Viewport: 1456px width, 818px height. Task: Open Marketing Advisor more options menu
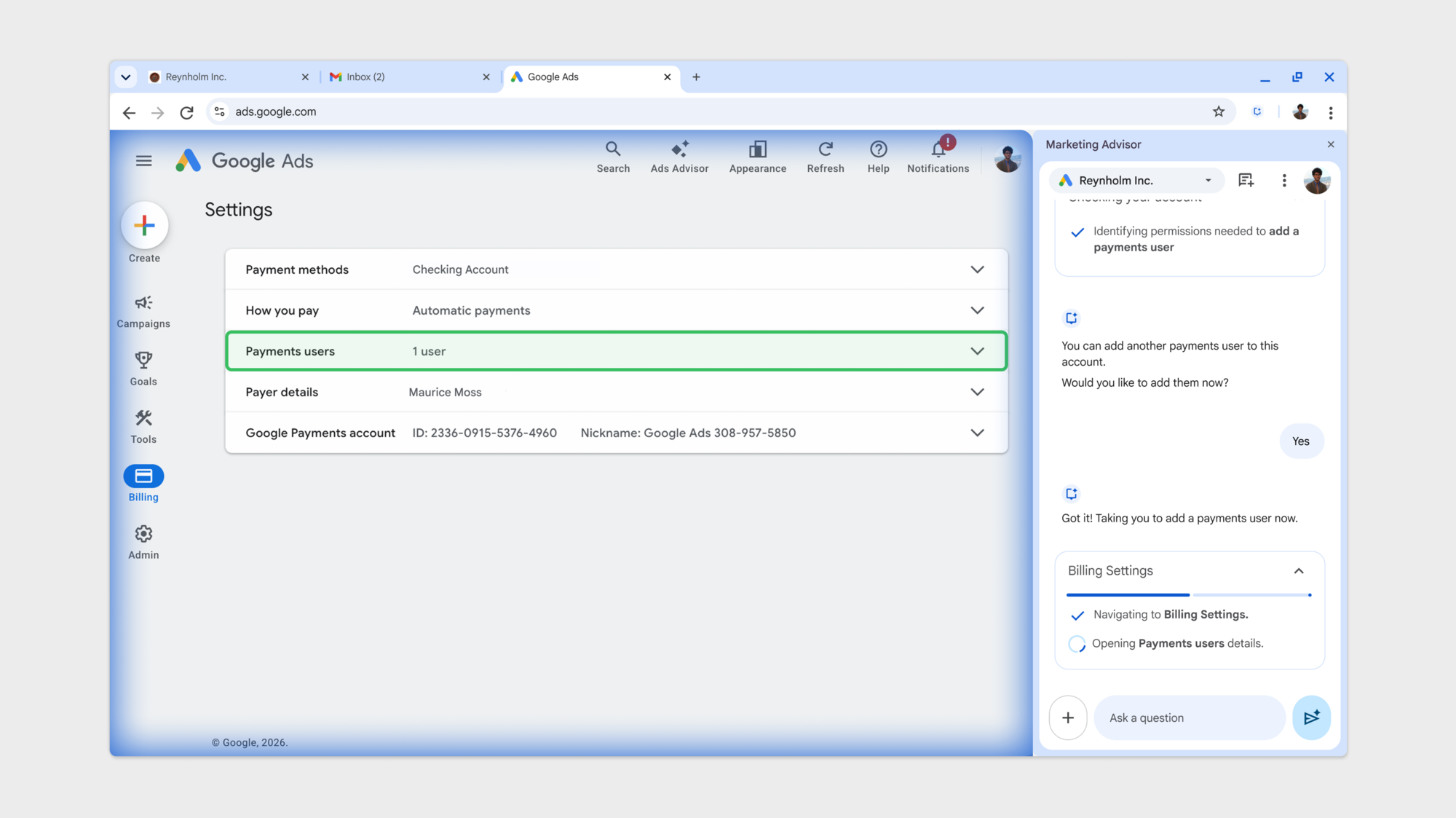point(1284,180)
